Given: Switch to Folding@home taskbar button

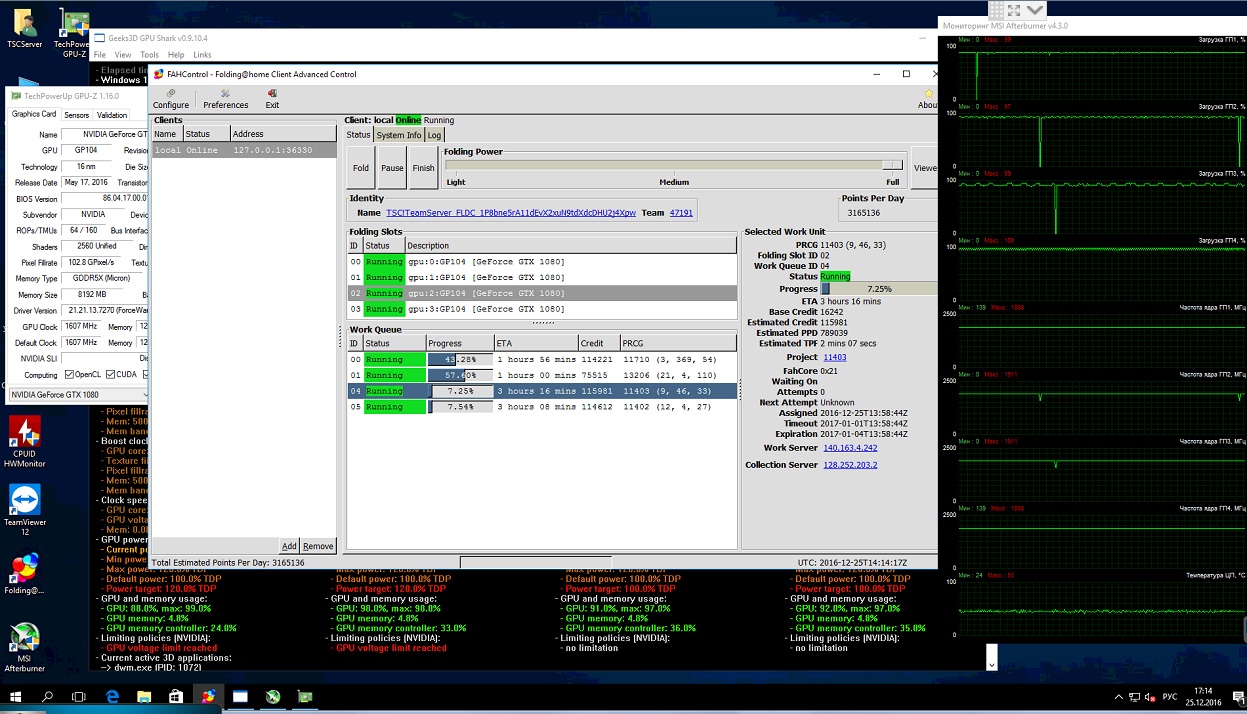Looking at the screenshot, I should pos(208,696).
